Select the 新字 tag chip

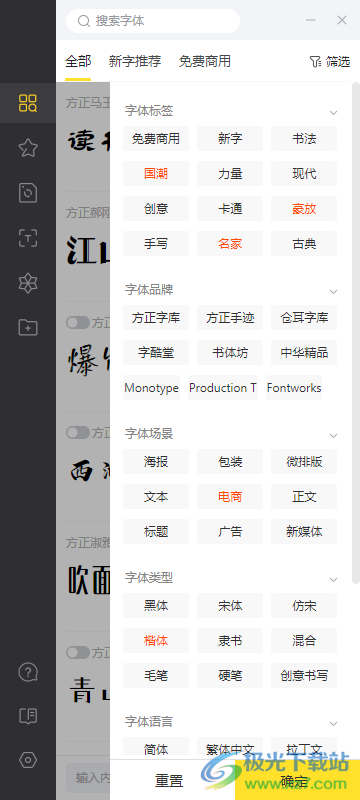coord(230,139)
